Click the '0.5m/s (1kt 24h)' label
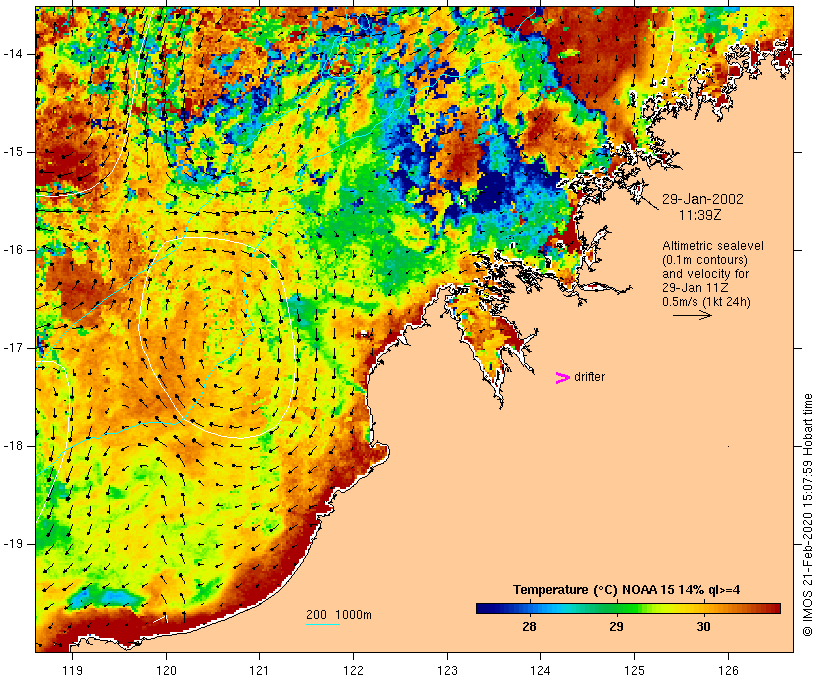The image size is (820, 680). (x=706, y=302)
